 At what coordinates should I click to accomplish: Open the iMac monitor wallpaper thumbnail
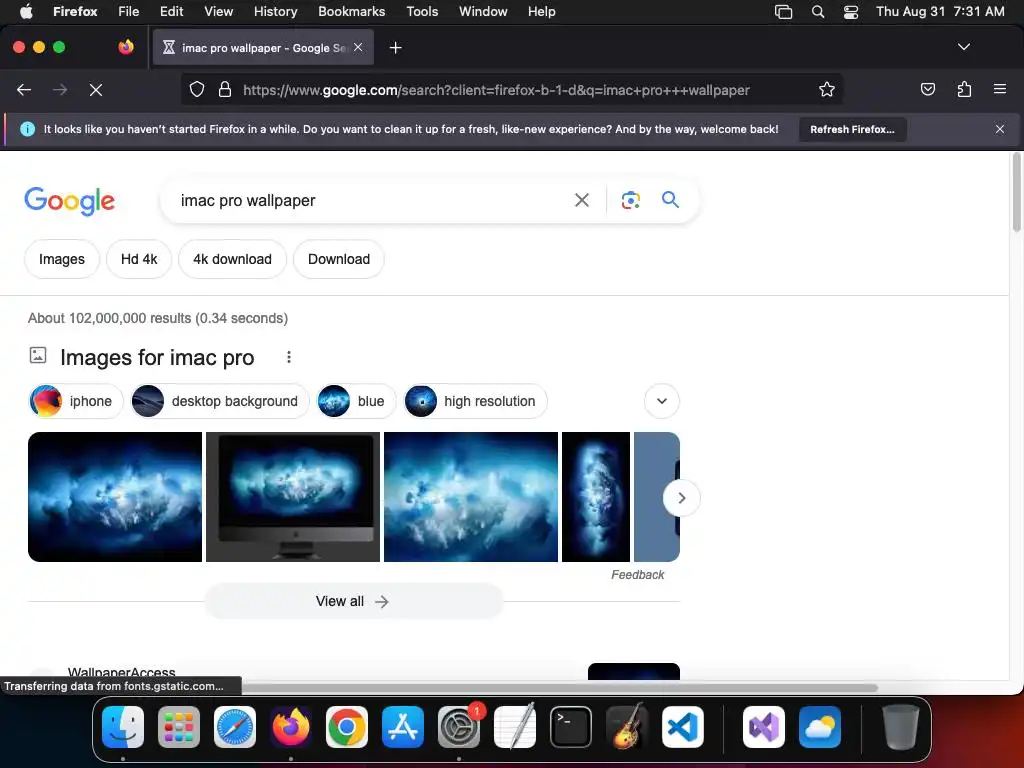293,497
